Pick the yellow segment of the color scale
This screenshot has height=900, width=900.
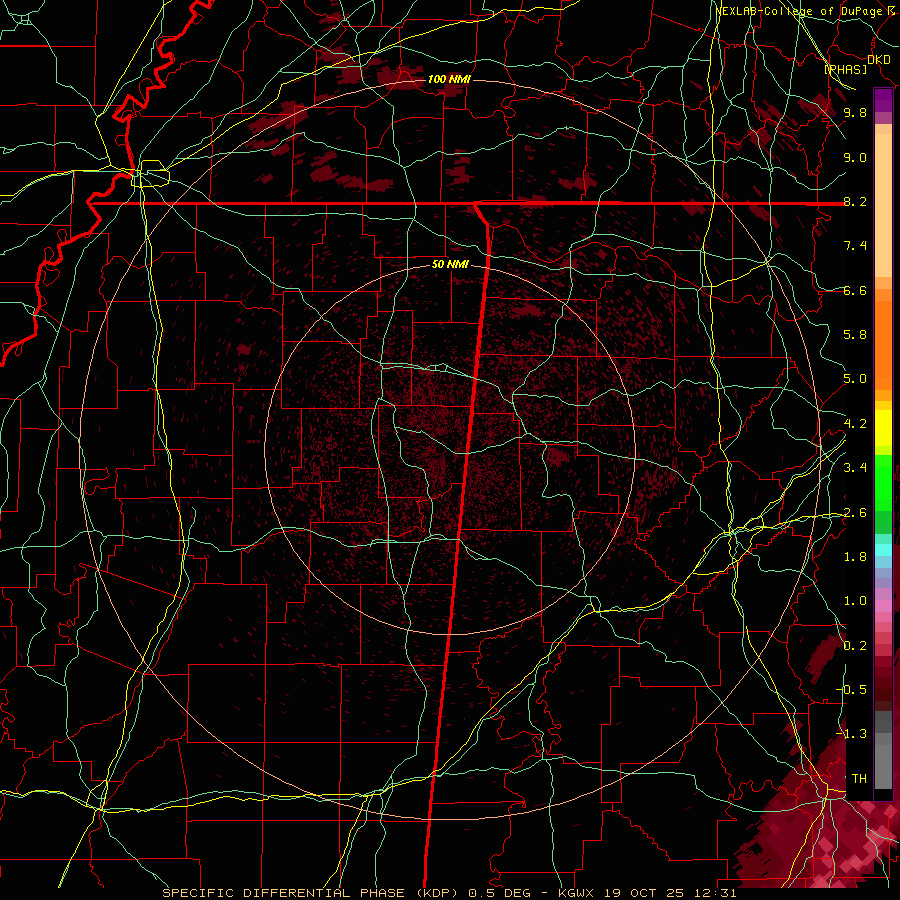coord(883,427)
